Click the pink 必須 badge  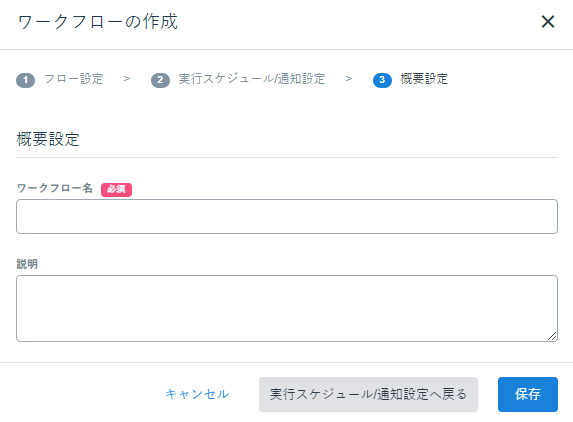coord(116,189)
